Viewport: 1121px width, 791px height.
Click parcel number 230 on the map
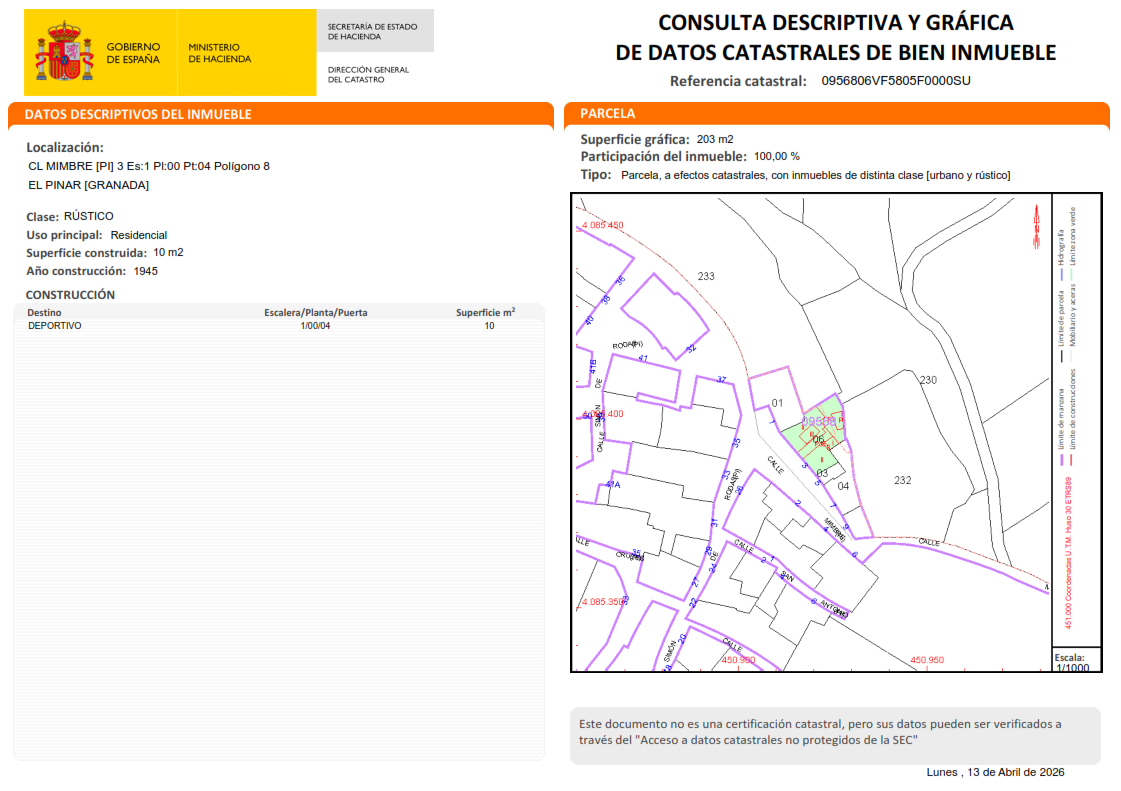928,380
